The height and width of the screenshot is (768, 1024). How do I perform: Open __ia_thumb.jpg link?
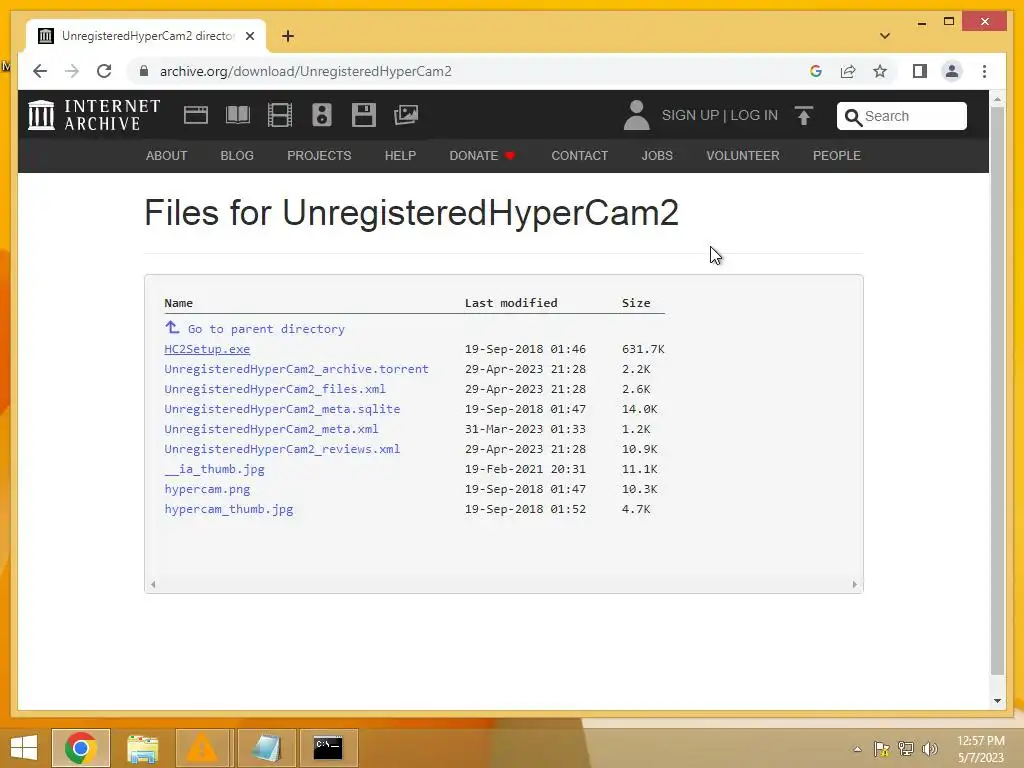(x=214, y=469)
